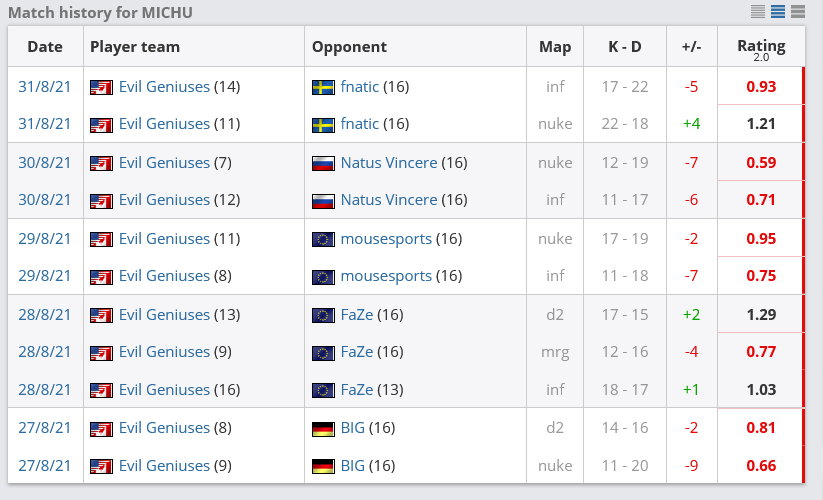
Task: Select the large row density icon
Action: 798,12
